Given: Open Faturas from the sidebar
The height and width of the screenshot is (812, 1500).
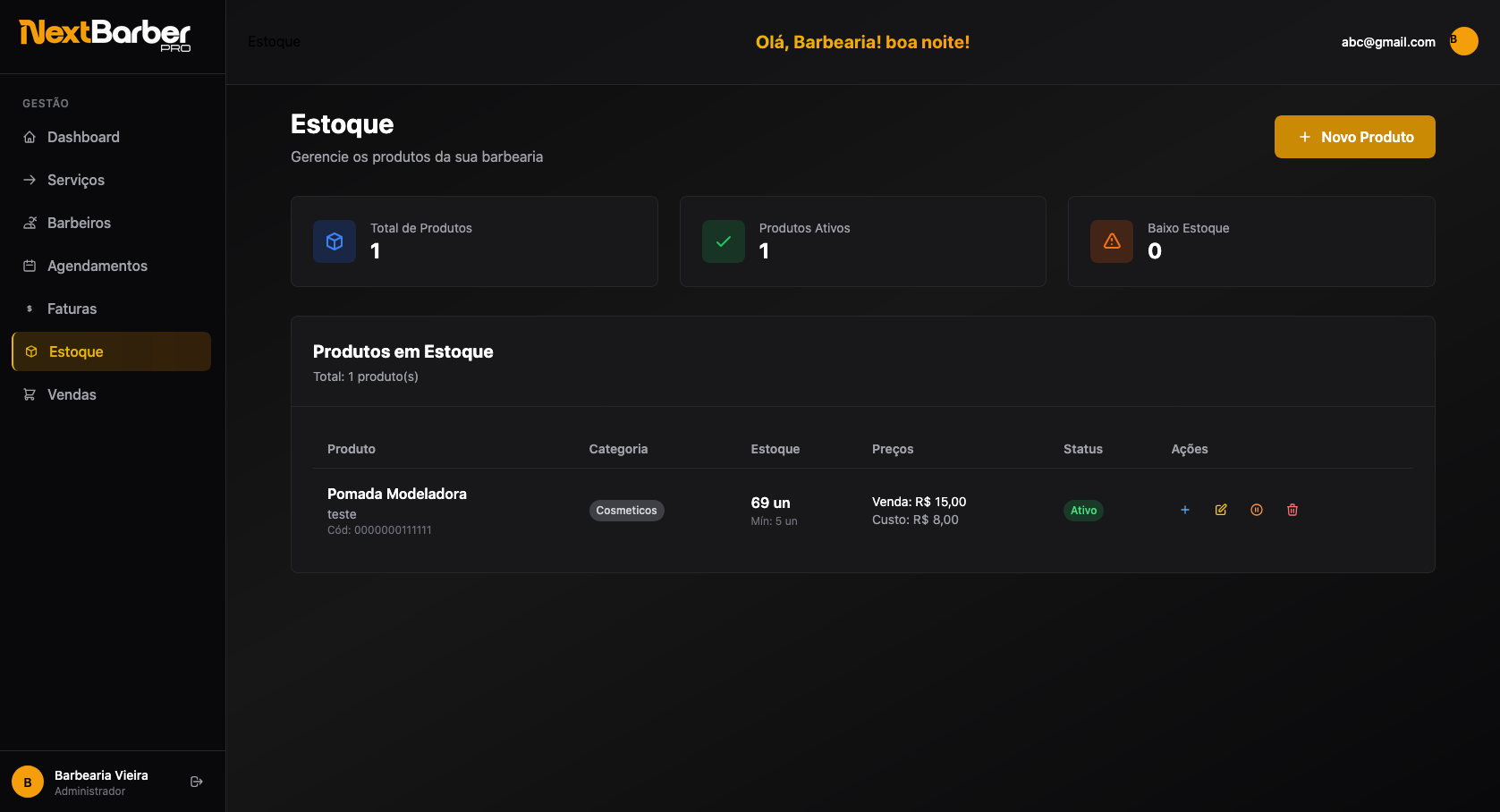Looking at the screenshot, I should click(72, 309).
